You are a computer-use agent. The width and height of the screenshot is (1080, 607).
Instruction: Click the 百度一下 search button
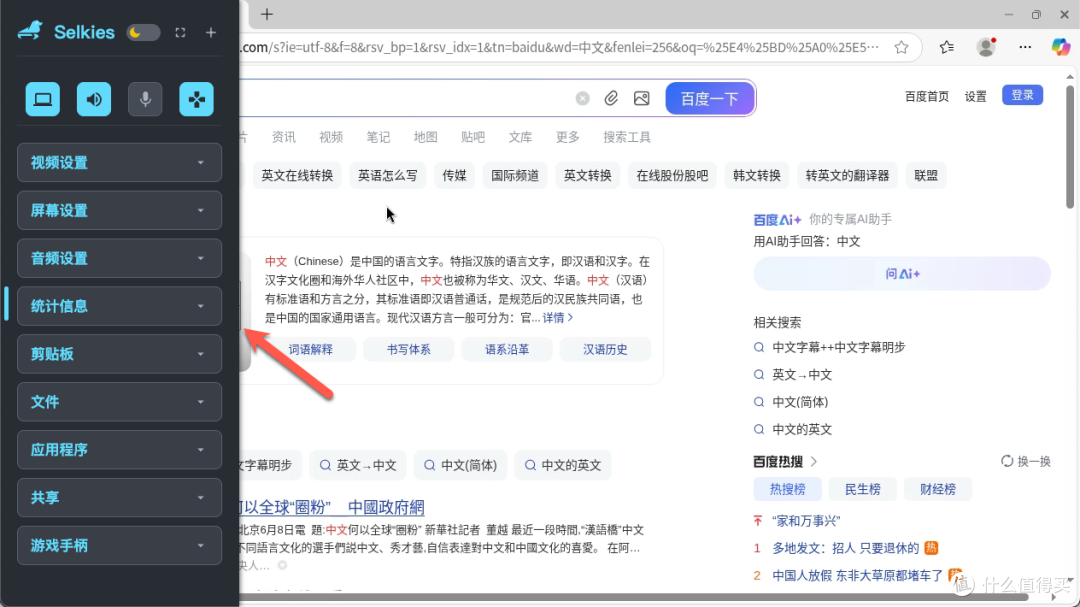[x=709, y=98]
